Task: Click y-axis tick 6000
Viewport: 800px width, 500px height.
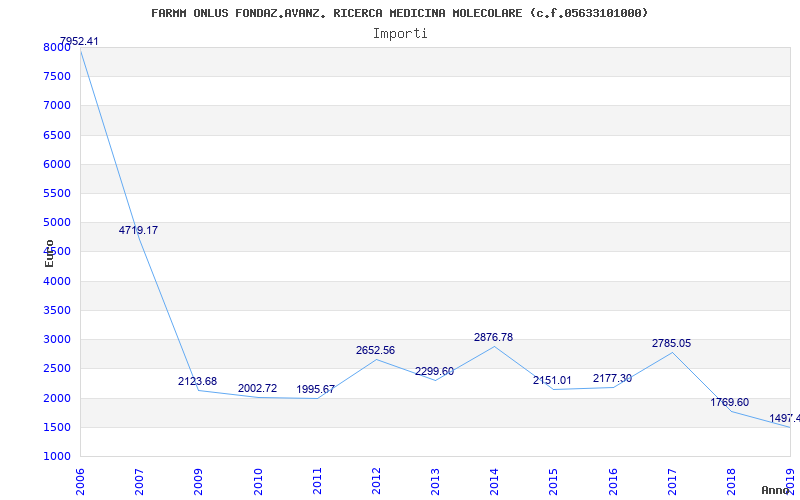Action: pyautogui.click(x=57, y=164)
